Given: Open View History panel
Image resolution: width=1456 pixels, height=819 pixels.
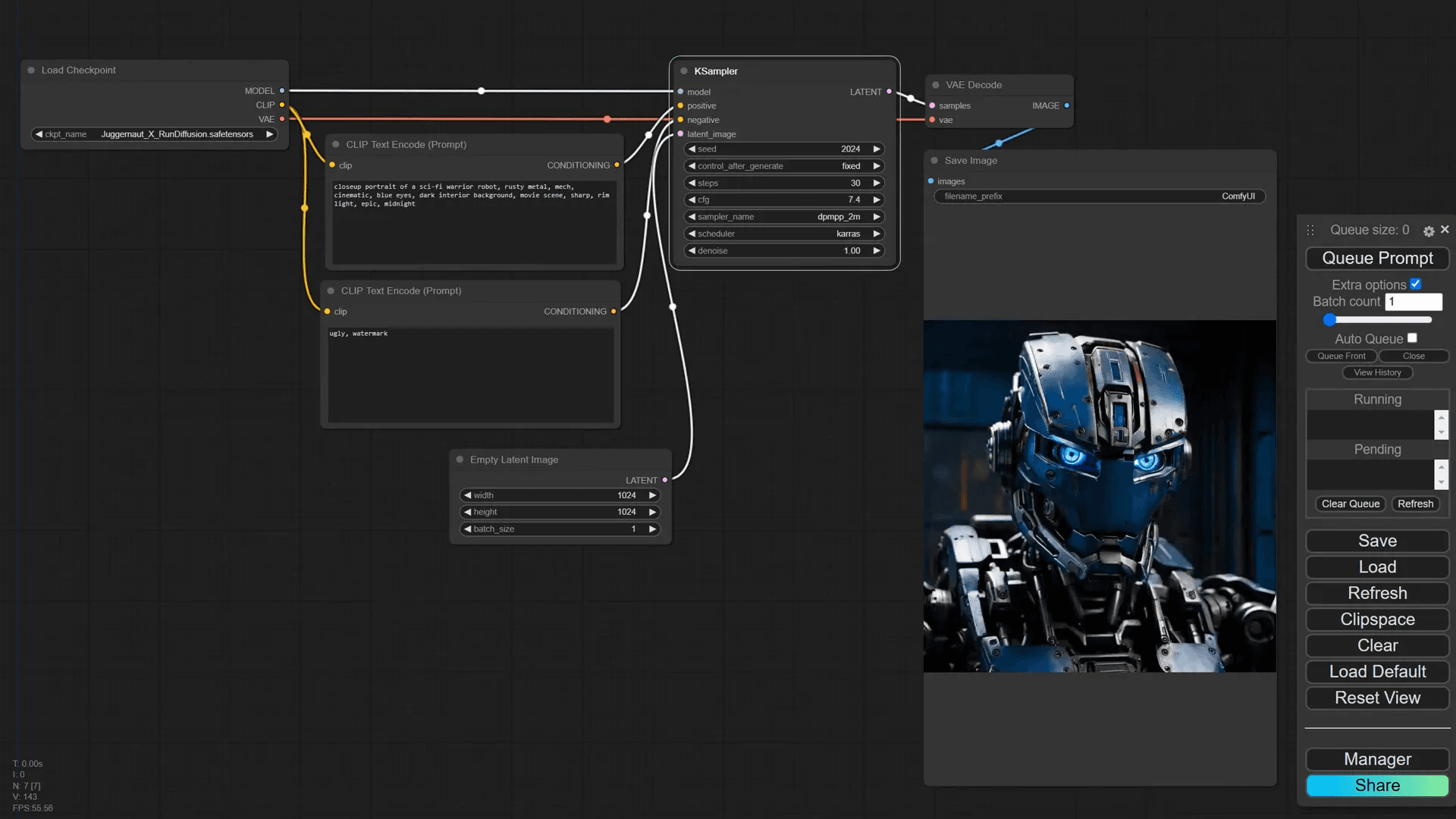Looking at the screenshot, I should pos(1377,372).
